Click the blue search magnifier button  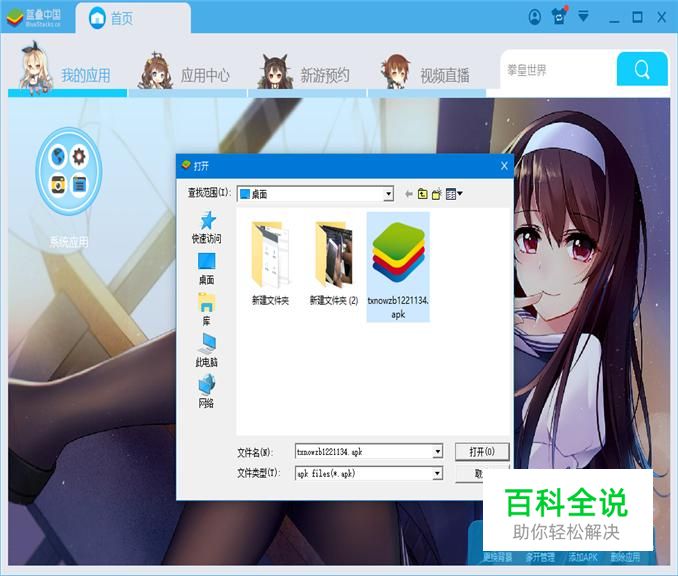click(x=642, y=69)
